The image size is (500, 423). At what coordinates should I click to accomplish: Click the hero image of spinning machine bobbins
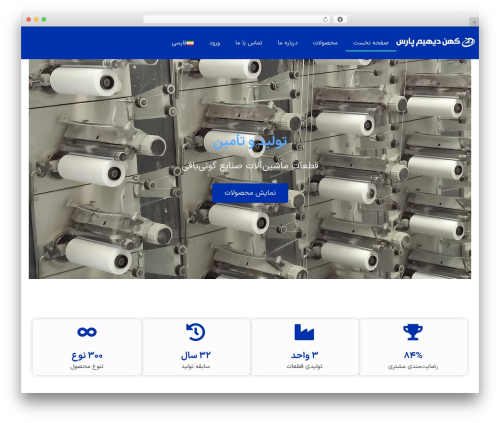pos(250,169)
